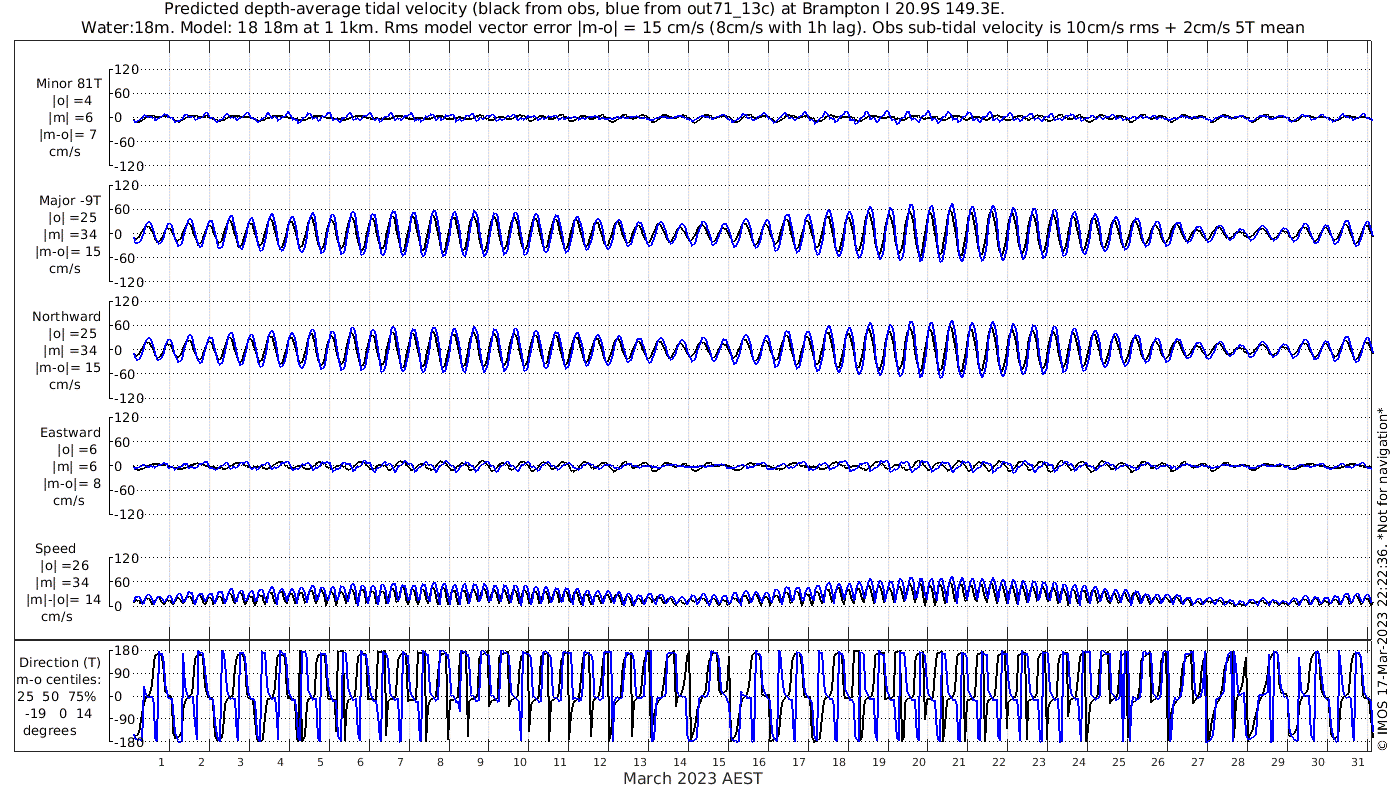
Task: Click day tick label '5' on date axis
Action: pyautogui.click(x=320, y=762)
